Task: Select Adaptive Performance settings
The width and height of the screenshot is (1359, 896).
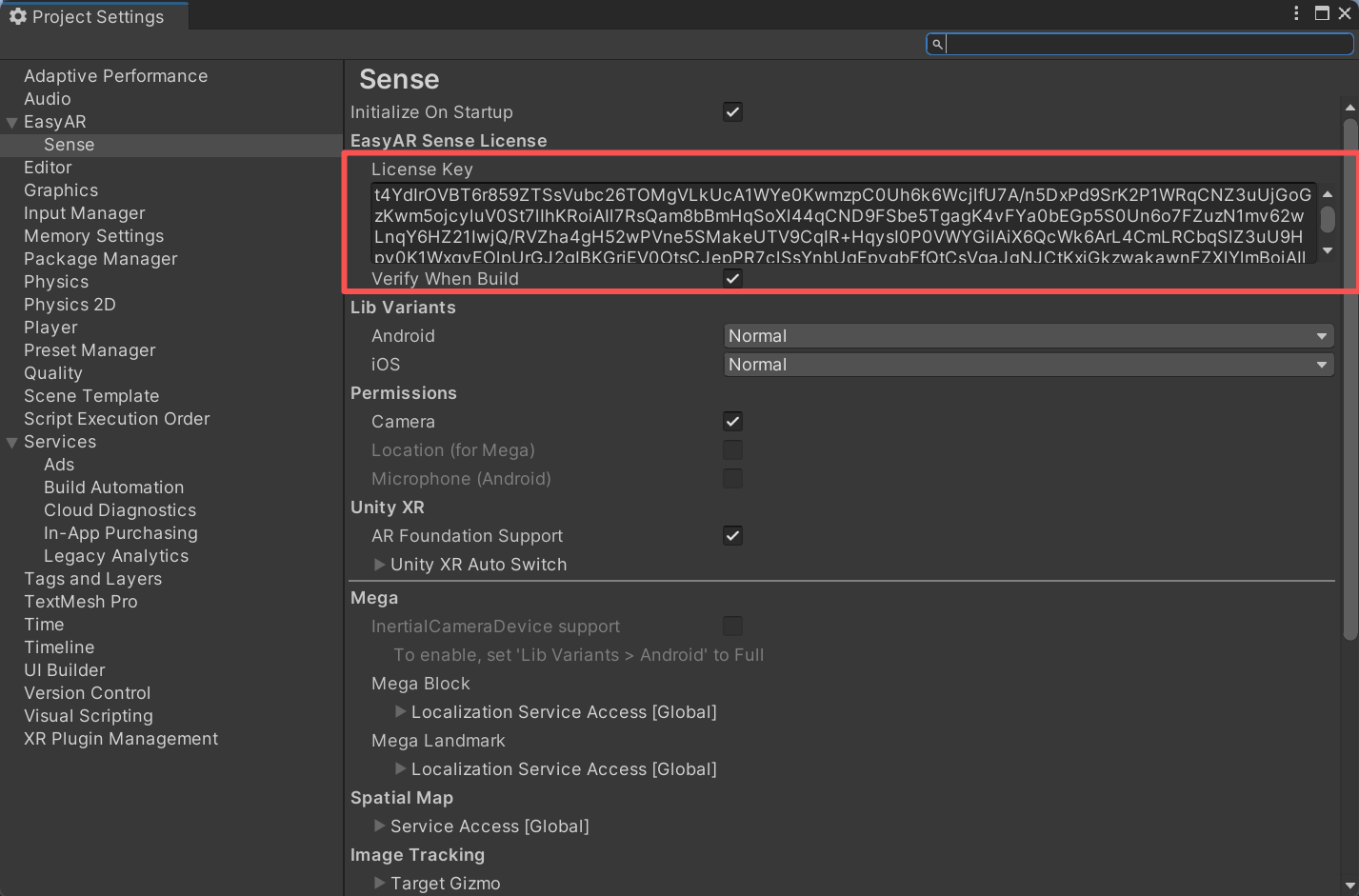Action: [x=115, y=76]
